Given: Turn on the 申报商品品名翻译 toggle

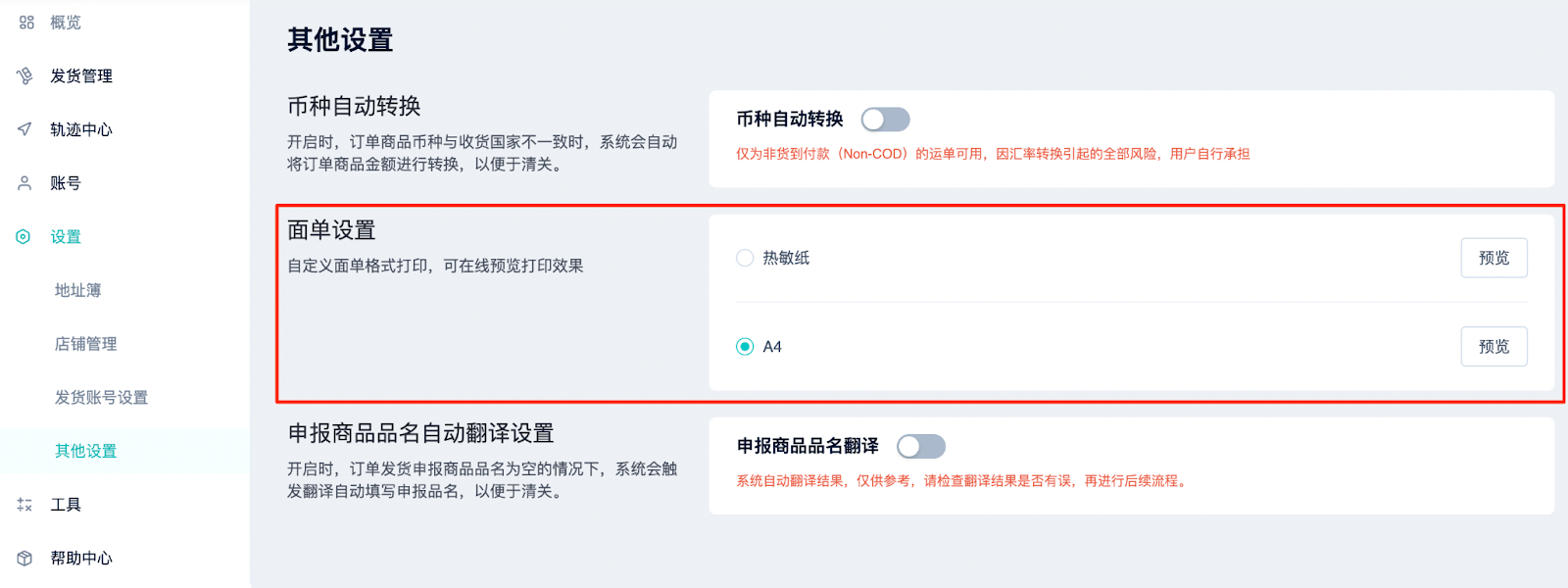Looking at the screenshot, I should pyautogui.click(x=921, y=447).
